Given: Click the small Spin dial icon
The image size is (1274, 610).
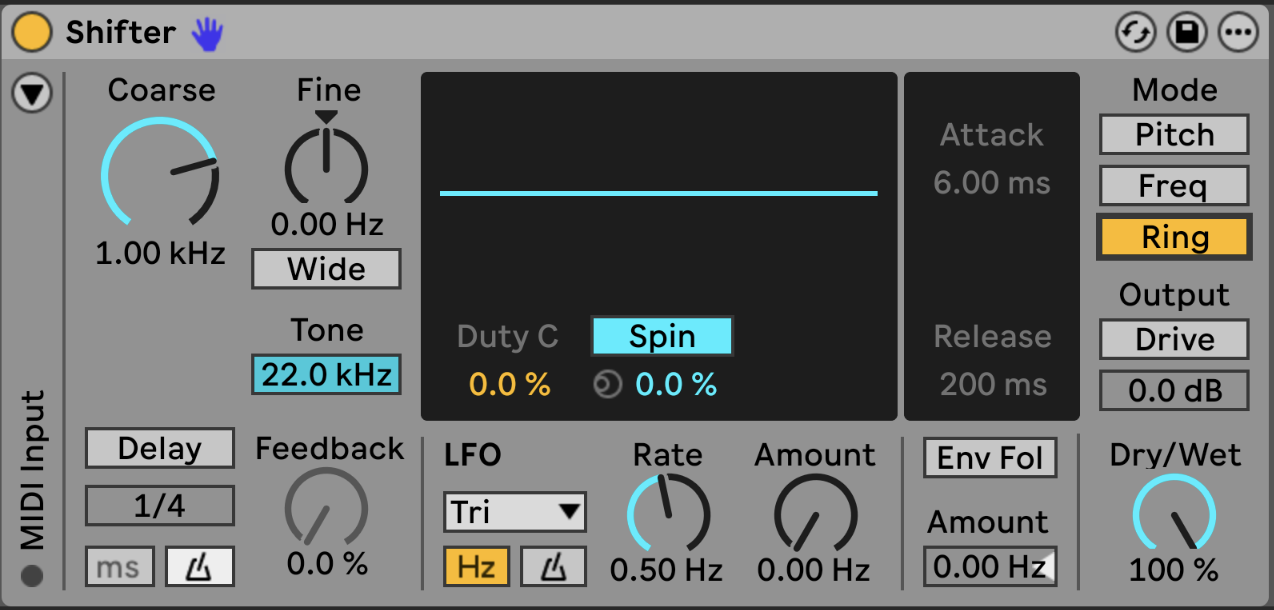Looking at the screenshot, I should [x=607, y=384].
